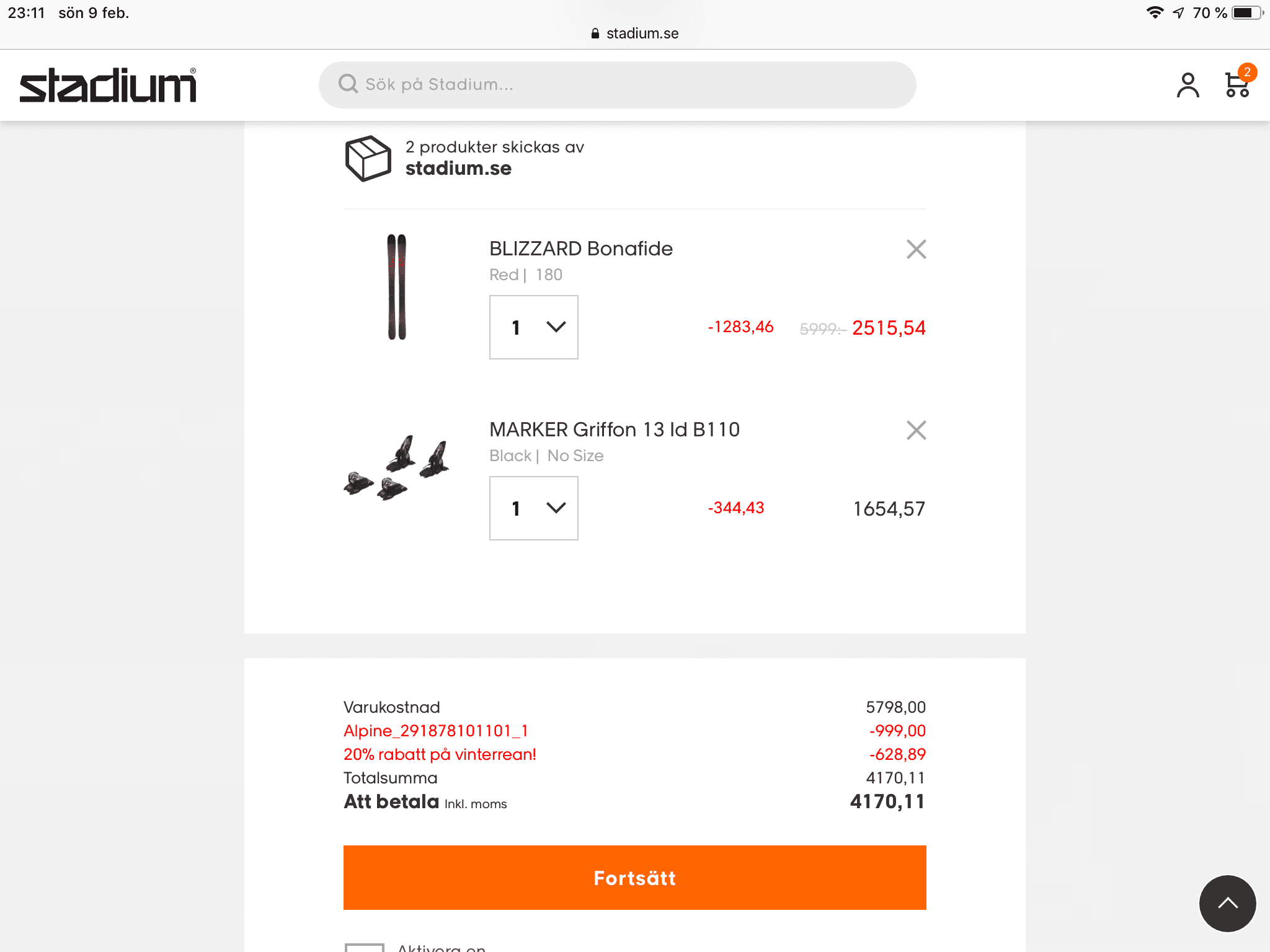Tap the Wi-Fi status icon
1270x952 pixels.
(x=1154, y=13)
